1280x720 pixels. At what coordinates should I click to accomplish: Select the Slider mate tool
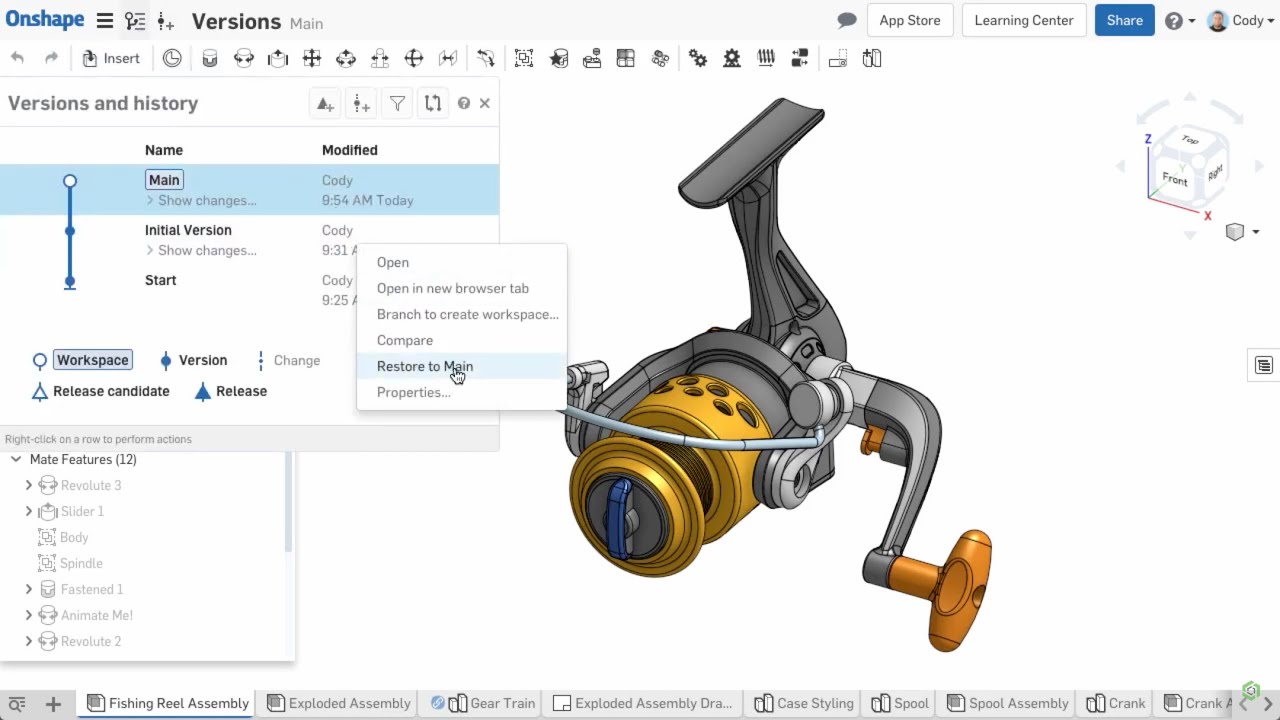(x=278, y=59)
